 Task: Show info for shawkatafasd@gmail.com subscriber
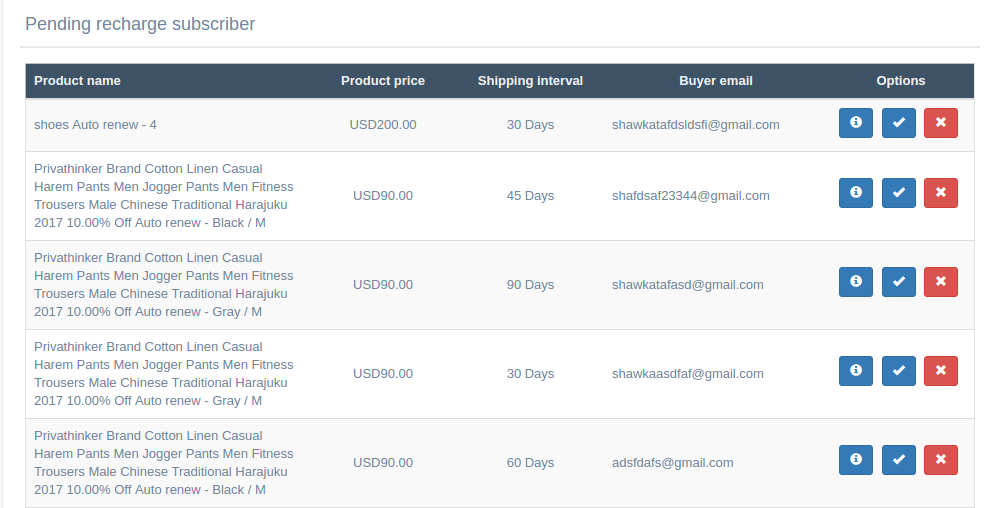(x=856, y=282)
